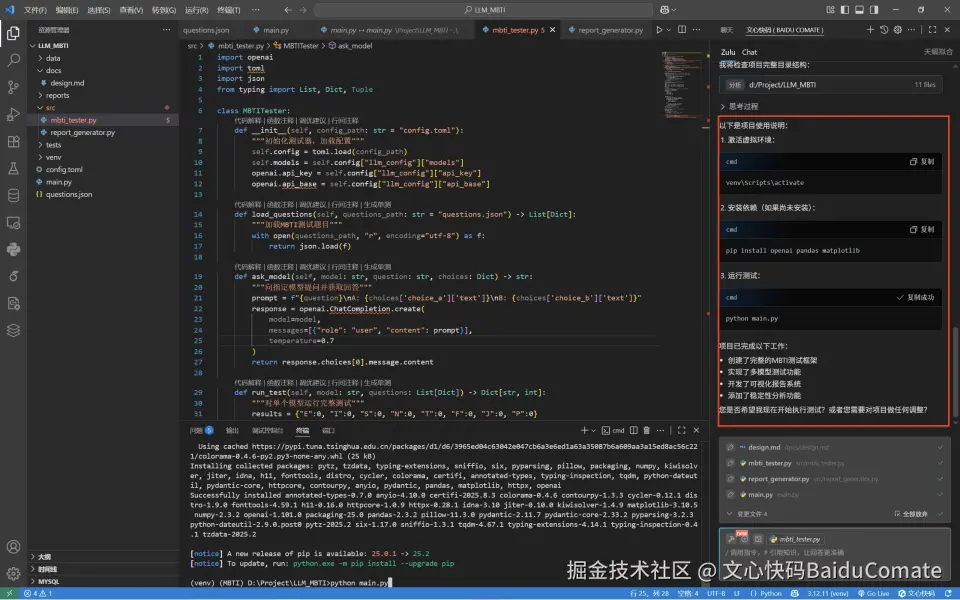
Task: Open report_generator.py in the explorer
Action: 82,132
